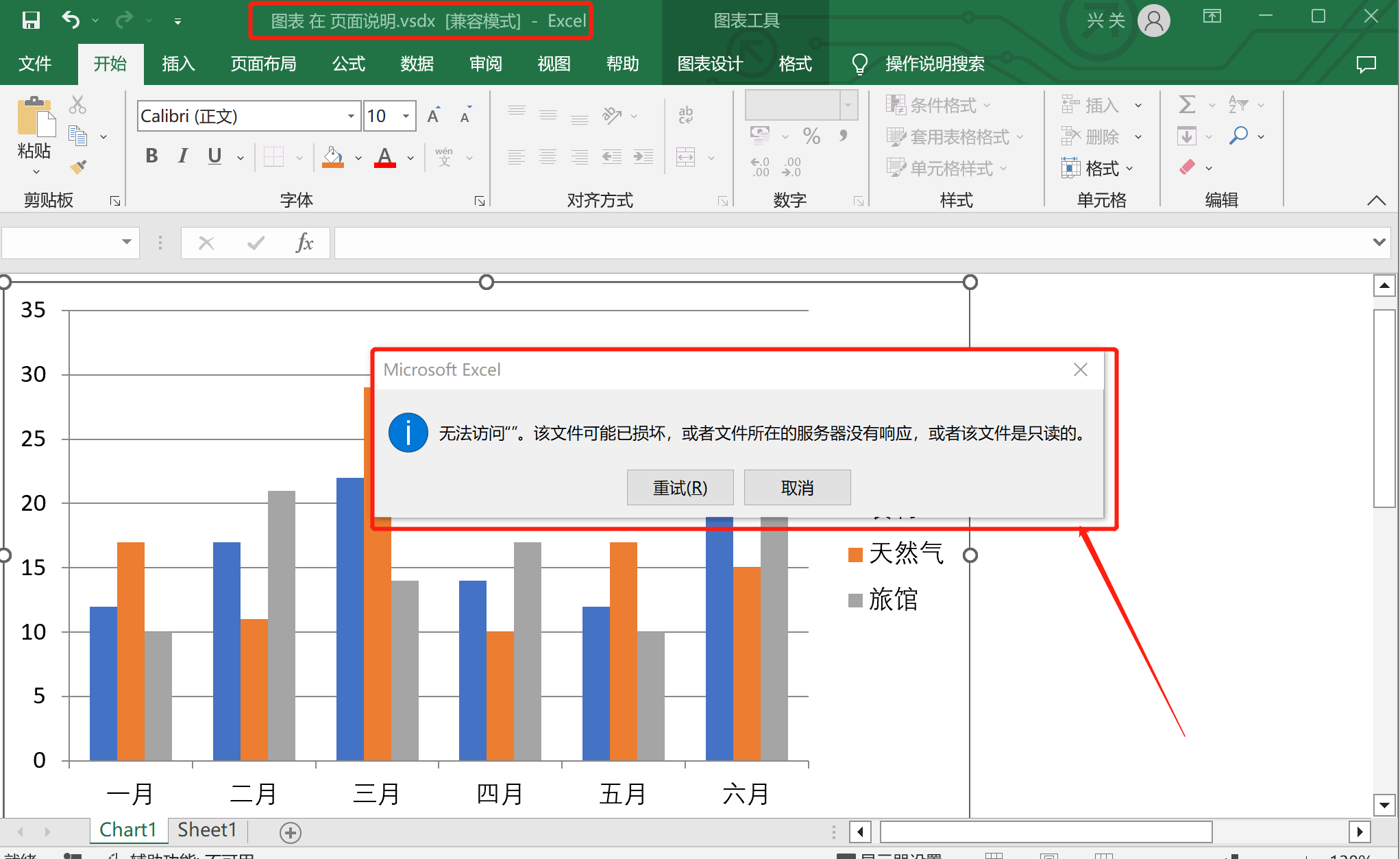The image size is (1400, 859).
Task: Toggle Underline formatting
Action: (214, 156)
